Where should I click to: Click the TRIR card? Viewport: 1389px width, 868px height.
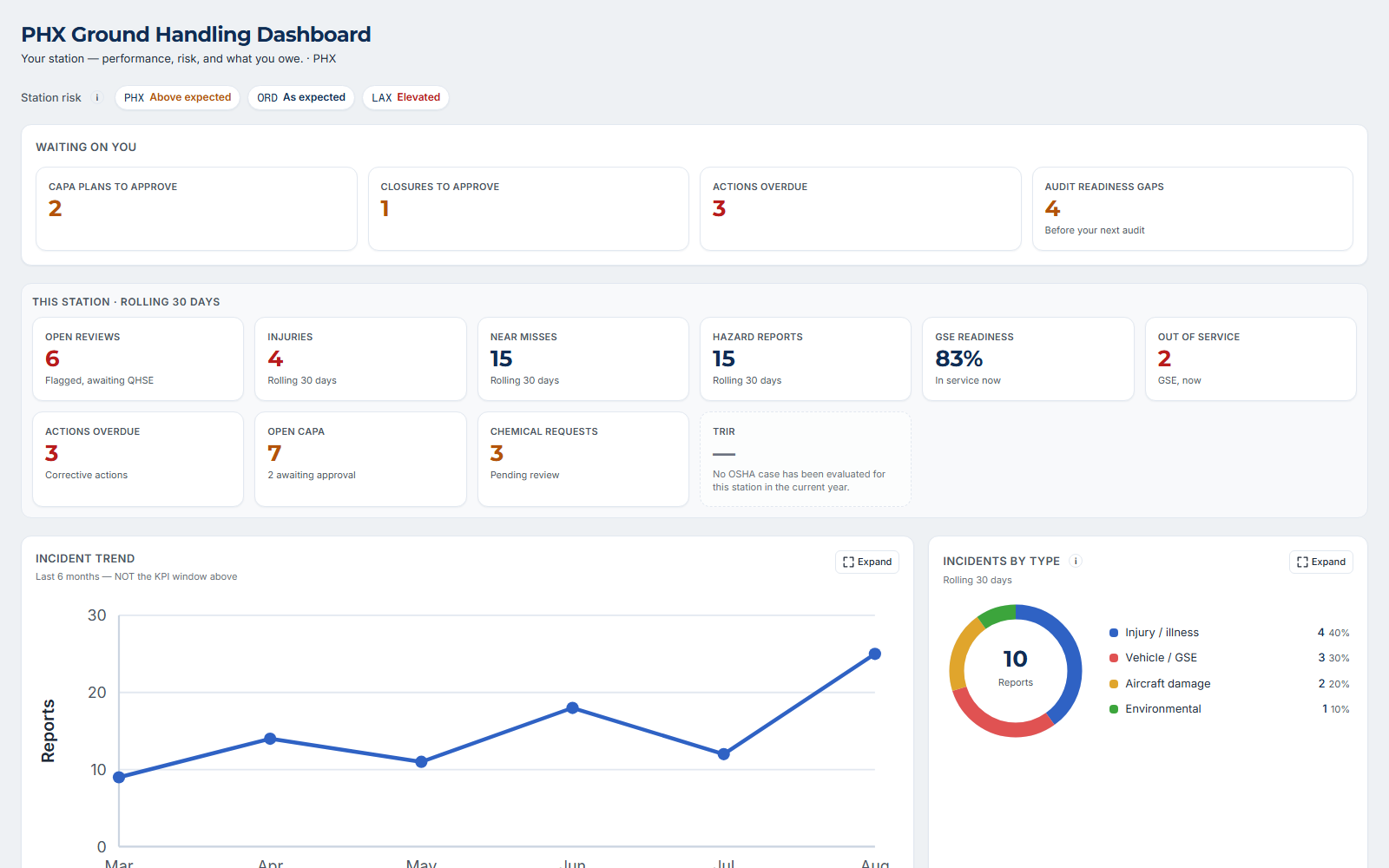point(806,459)
